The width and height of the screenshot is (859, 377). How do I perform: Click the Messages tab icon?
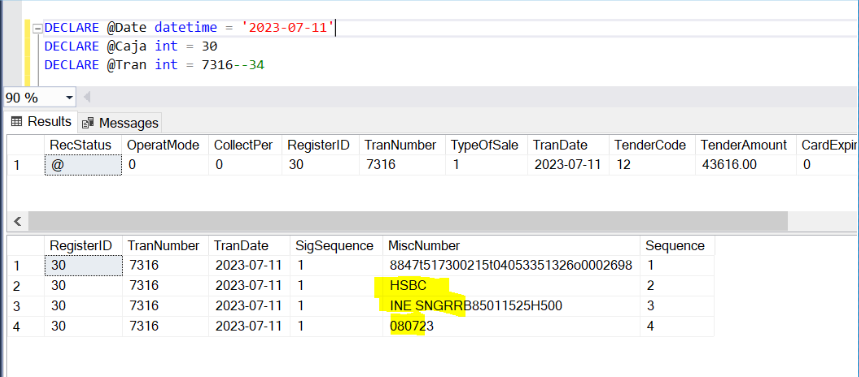[88, 123]
